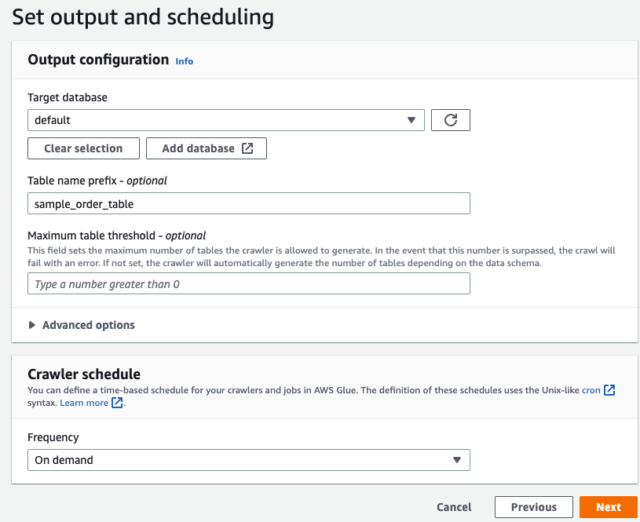Proceed with the orange Next button
This screenshot has width=640, height=522.
(x=608, y=507)
